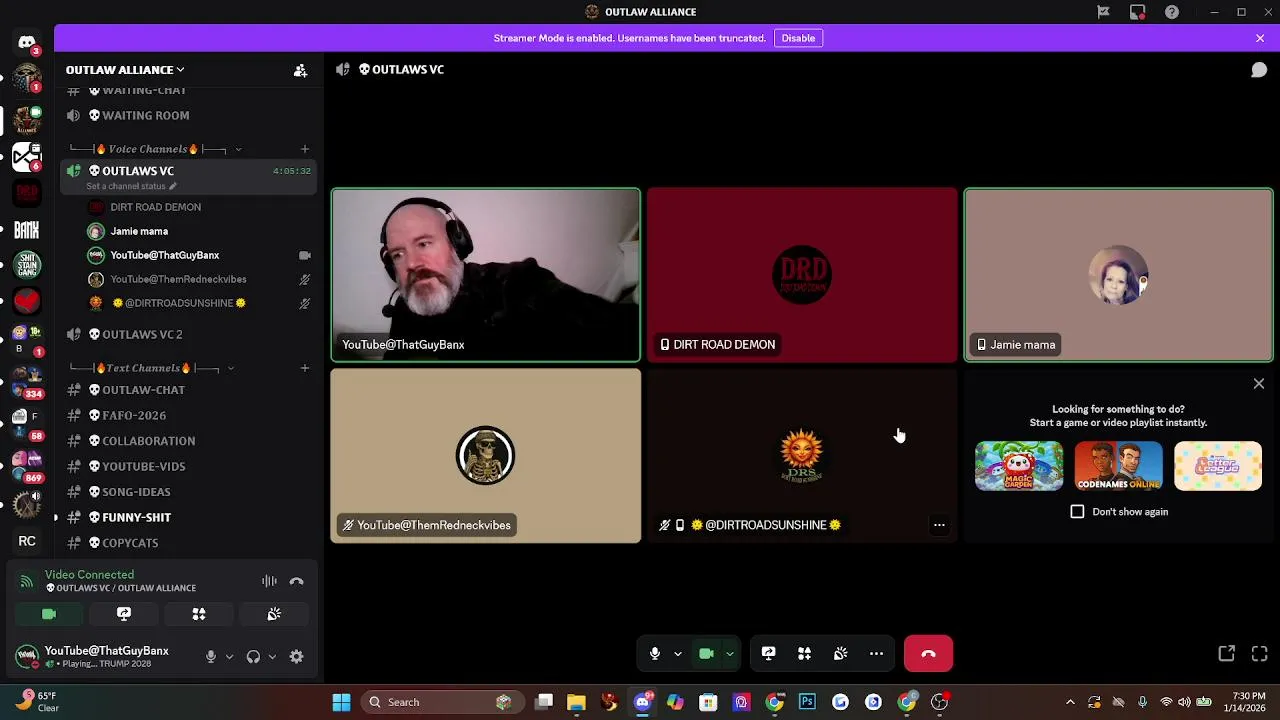Launch Magic Garden activity thumbnail
Viewport: 1280px width, 720px height.
point(1019,466)
